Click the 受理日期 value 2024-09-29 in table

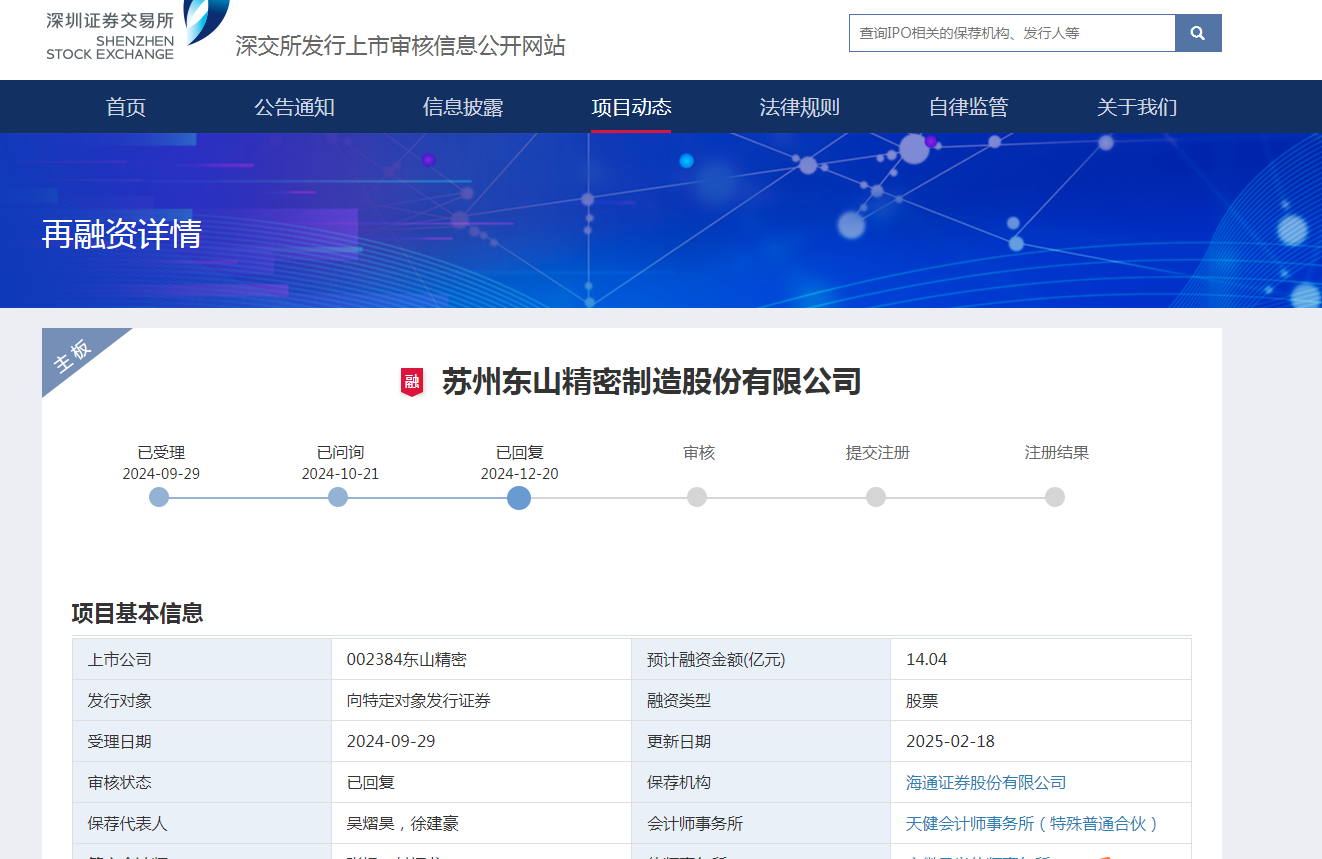point(391,742)
